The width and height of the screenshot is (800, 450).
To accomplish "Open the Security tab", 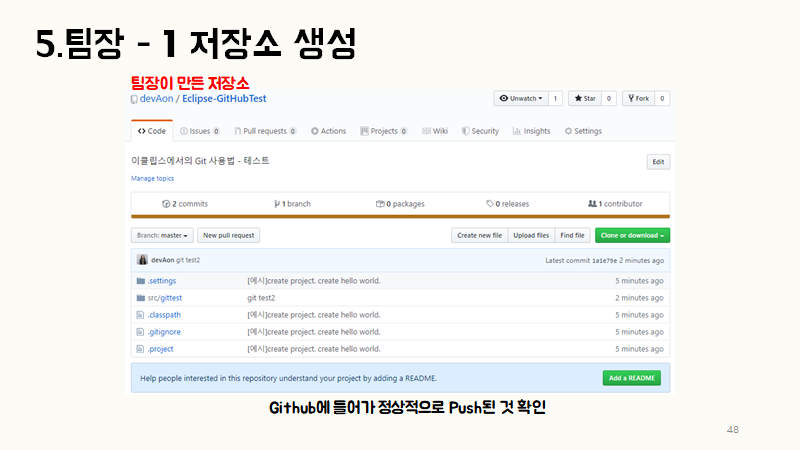I will pos(480,131).
